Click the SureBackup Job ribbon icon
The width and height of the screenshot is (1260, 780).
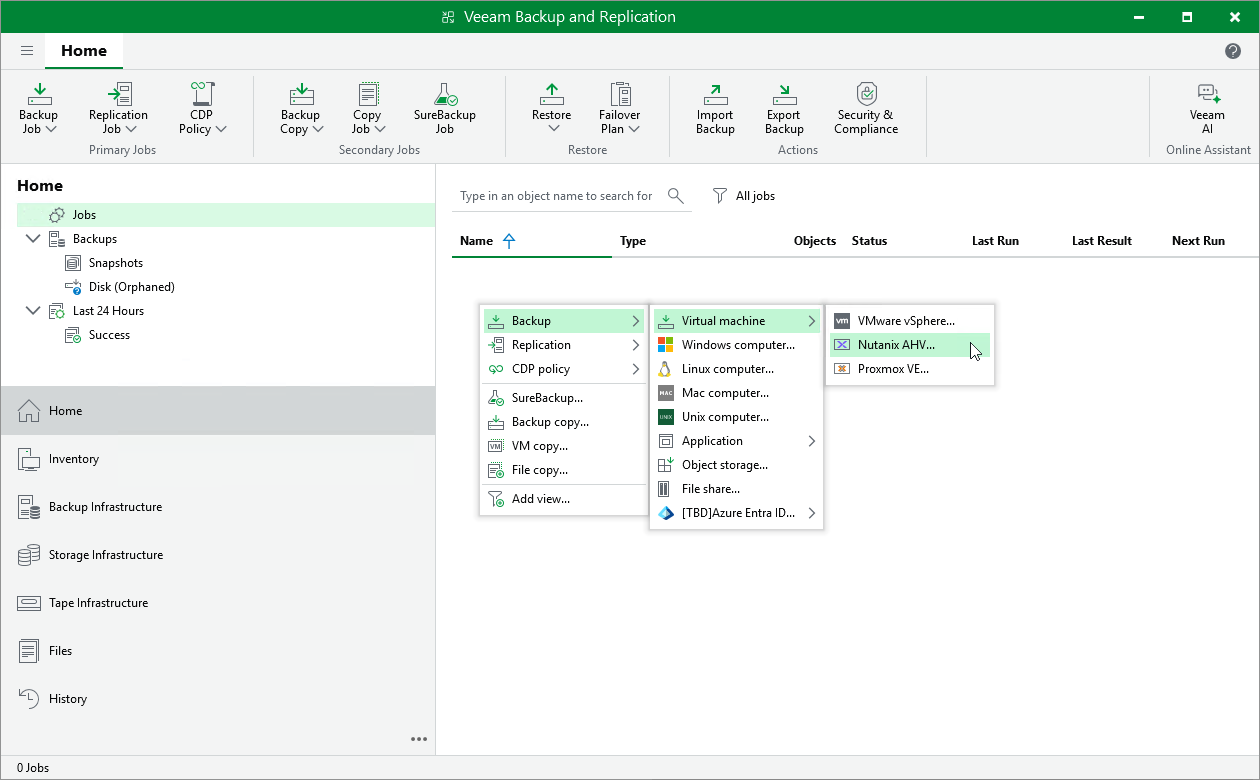coord(444,108)
